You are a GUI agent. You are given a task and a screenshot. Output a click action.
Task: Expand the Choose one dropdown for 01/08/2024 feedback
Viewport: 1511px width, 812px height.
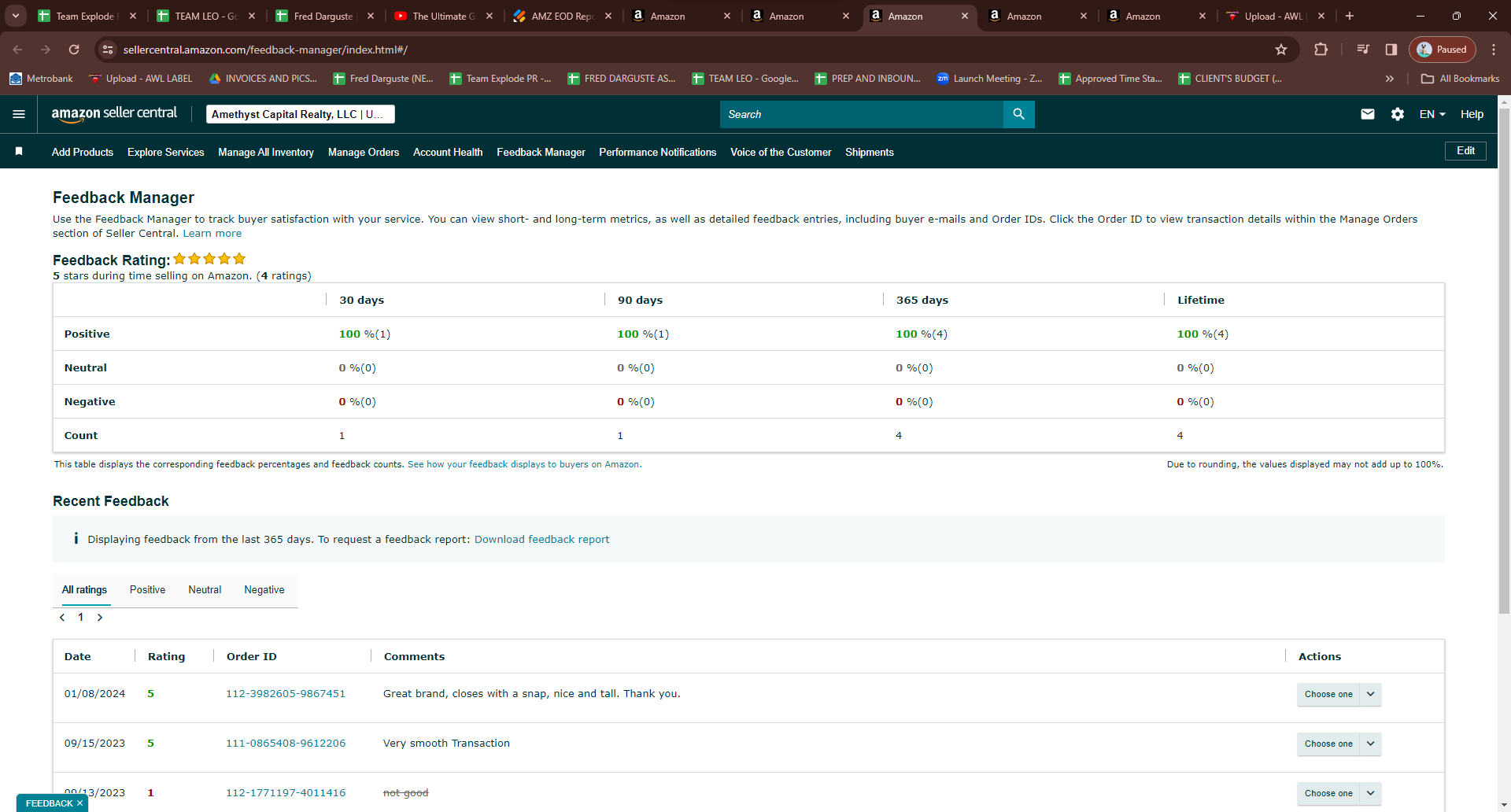pos(1370,694)
